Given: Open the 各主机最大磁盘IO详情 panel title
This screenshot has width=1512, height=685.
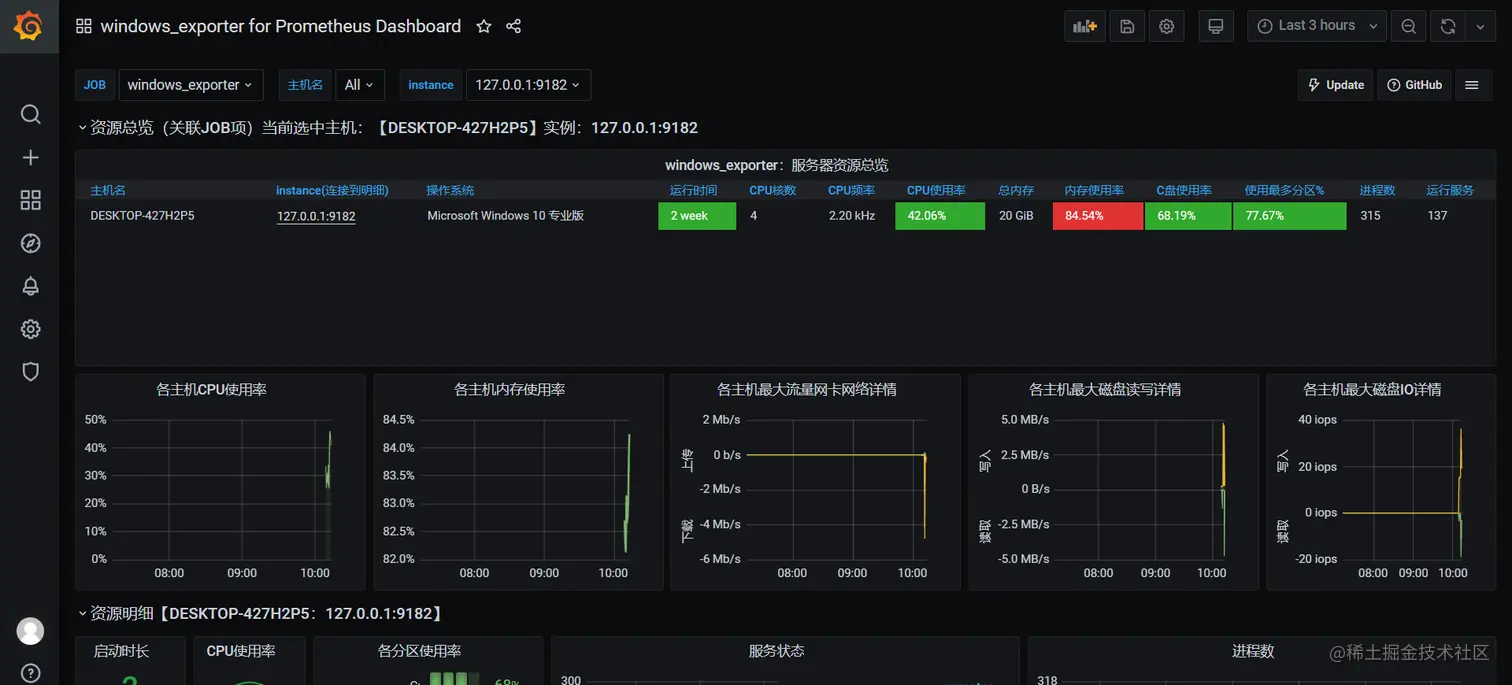Looking at the screenshot, I should pos(1372,389).
